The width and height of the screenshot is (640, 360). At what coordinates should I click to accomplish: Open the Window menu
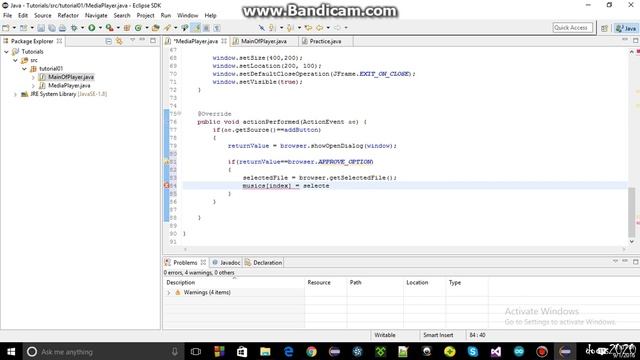[187, 16]
